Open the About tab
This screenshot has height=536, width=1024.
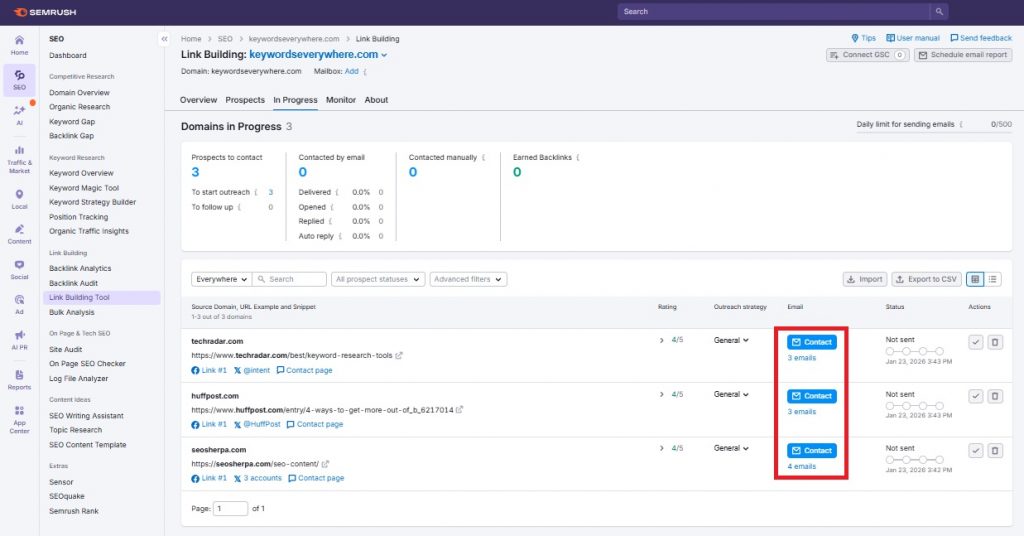point(376,100)
